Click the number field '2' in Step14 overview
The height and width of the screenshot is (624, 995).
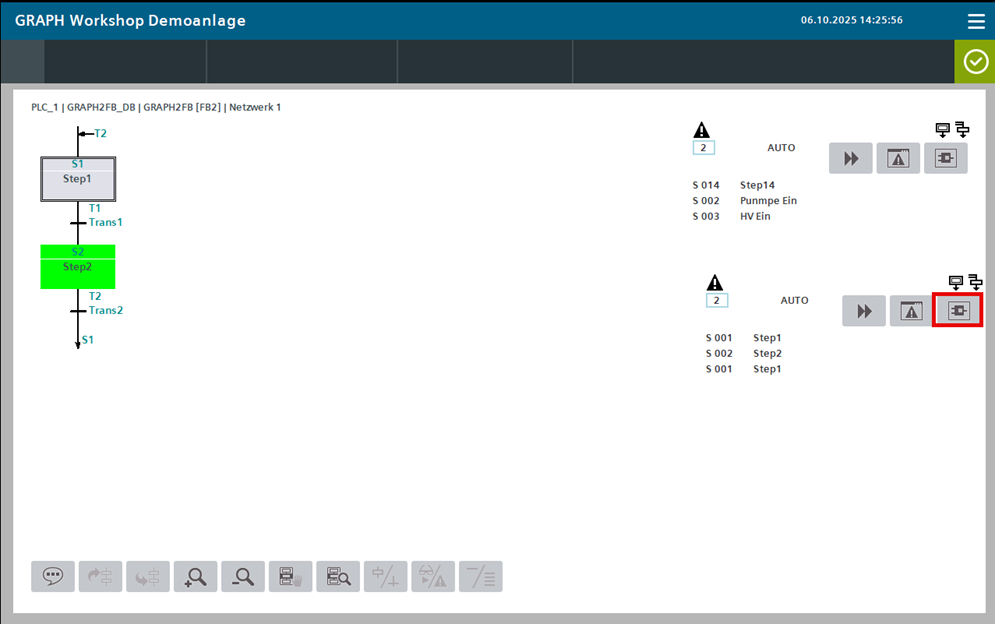coord(704,148)
